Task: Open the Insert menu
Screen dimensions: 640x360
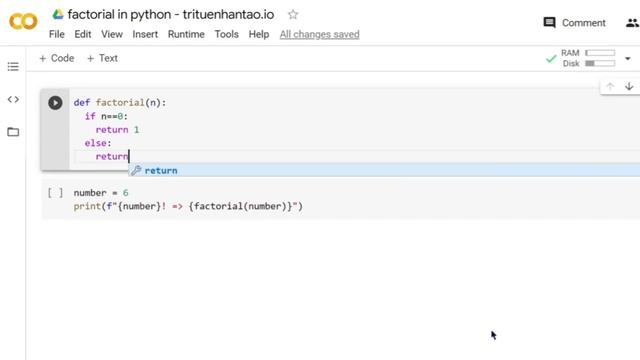Action: point(145,34)
